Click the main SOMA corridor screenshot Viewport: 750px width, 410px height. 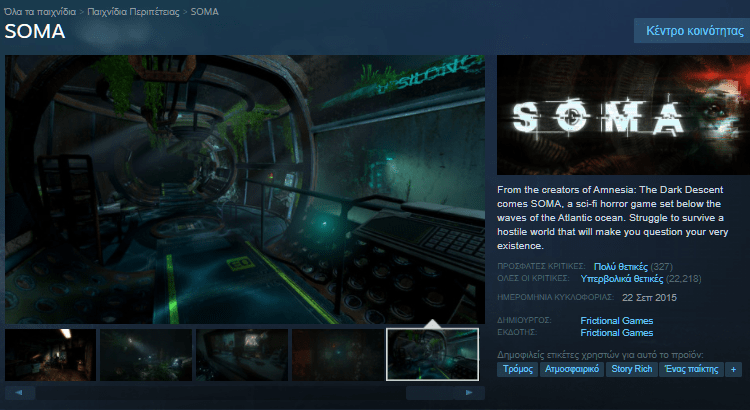coord(245,189)
